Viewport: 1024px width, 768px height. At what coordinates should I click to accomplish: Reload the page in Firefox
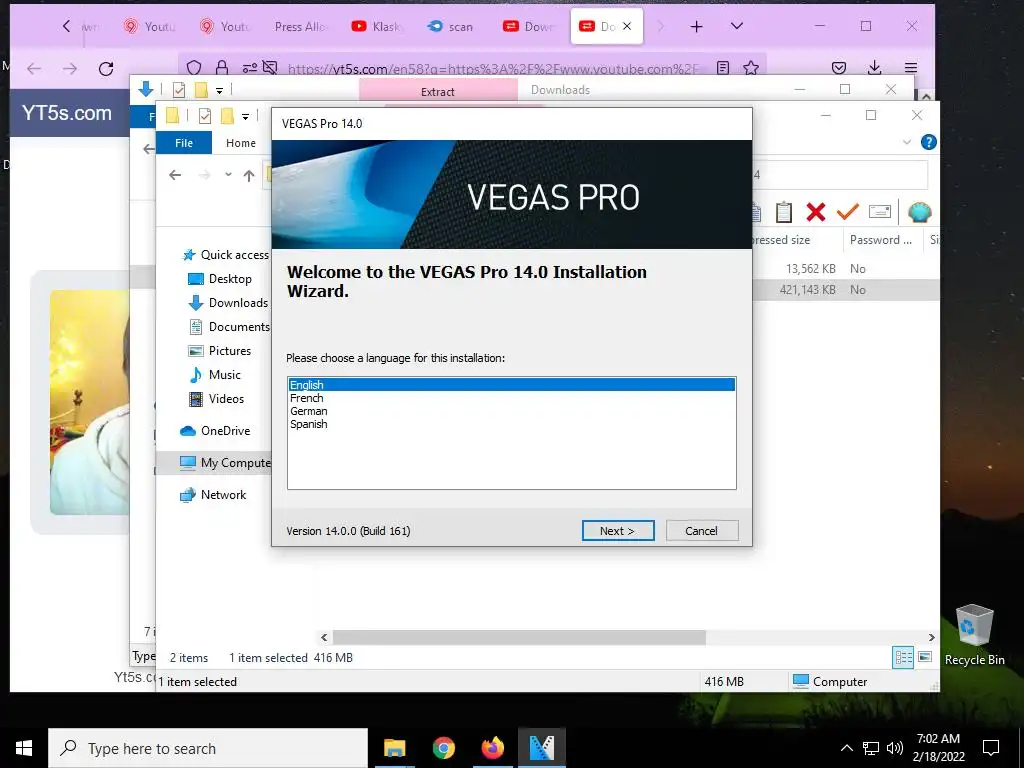106,69
